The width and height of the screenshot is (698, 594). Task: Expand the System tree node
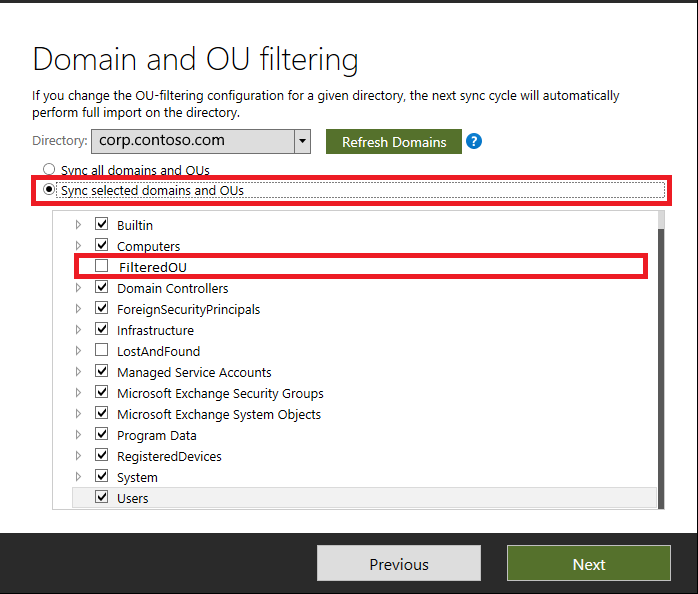pos(78,476)
